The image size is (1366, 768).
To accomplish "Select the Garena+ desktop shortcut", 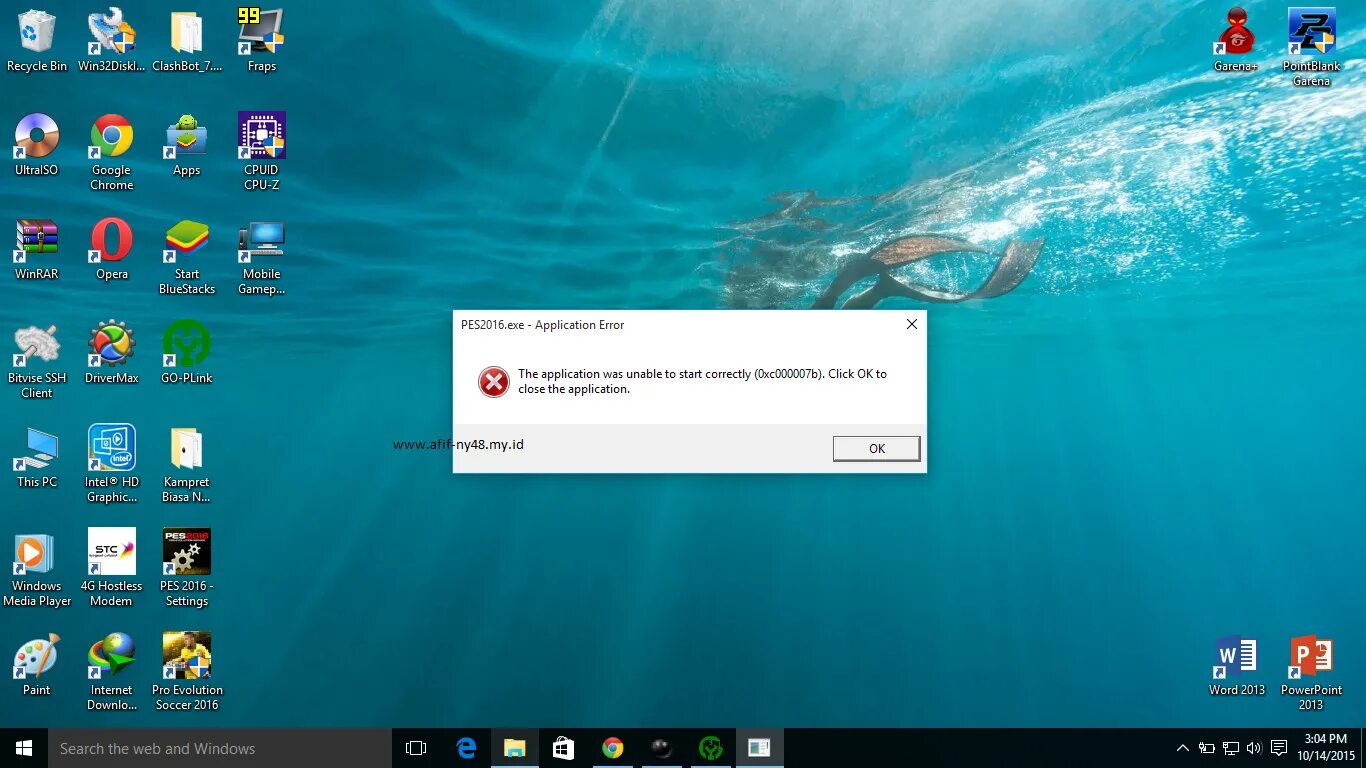I will pos(1237,41).
